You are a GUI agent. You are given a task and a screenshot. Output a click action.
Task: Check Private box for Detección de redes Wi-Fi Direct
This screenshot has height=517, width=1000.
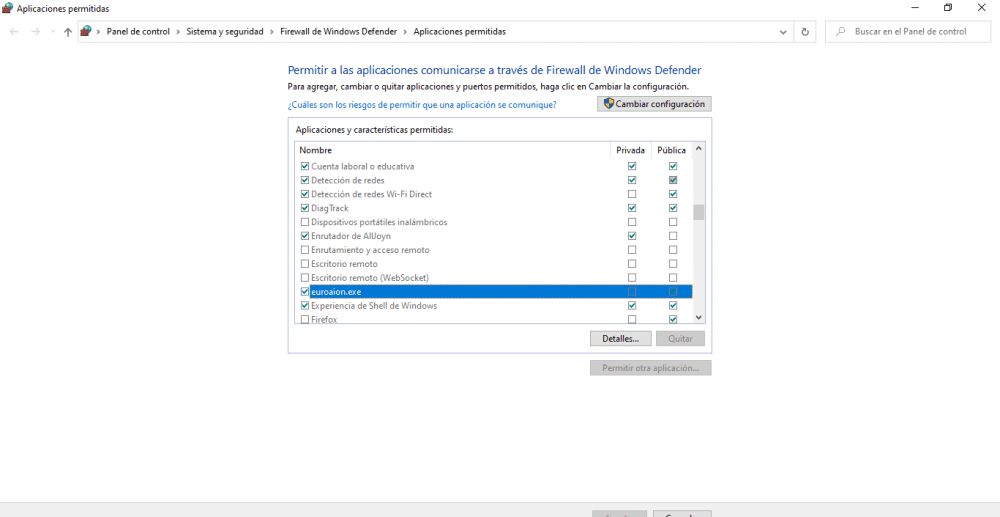pos(632,194)
